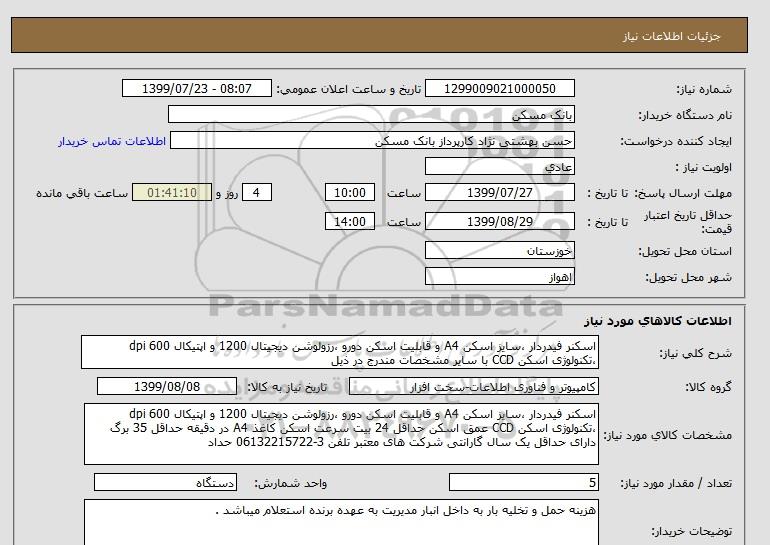Click the general need description text area
Image resolution: width=770 pixels, height=545 pixels.
click(340, 353)
